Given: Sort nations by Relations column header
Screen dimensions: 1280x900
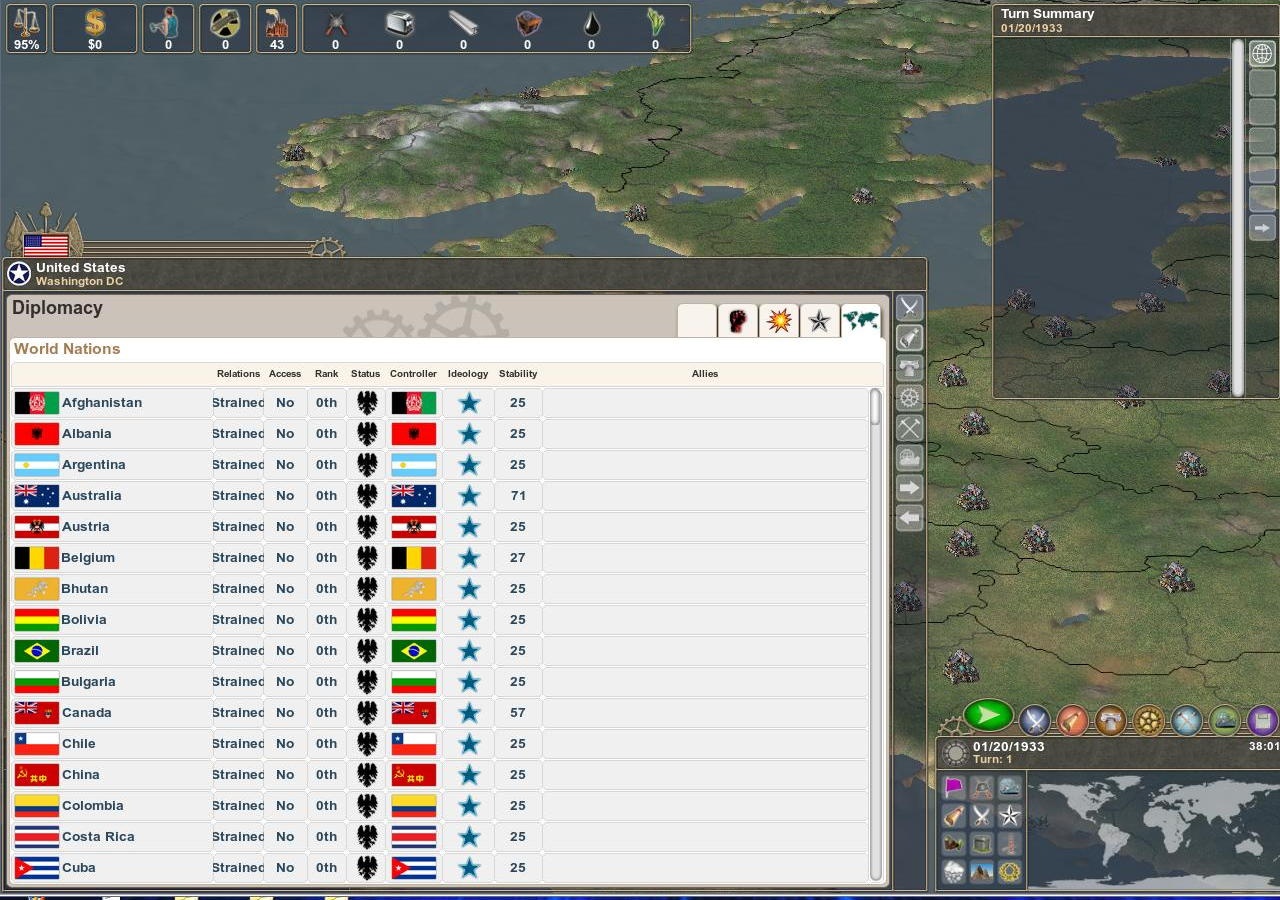Looking at the screenshot, I should tap(238, 374).
